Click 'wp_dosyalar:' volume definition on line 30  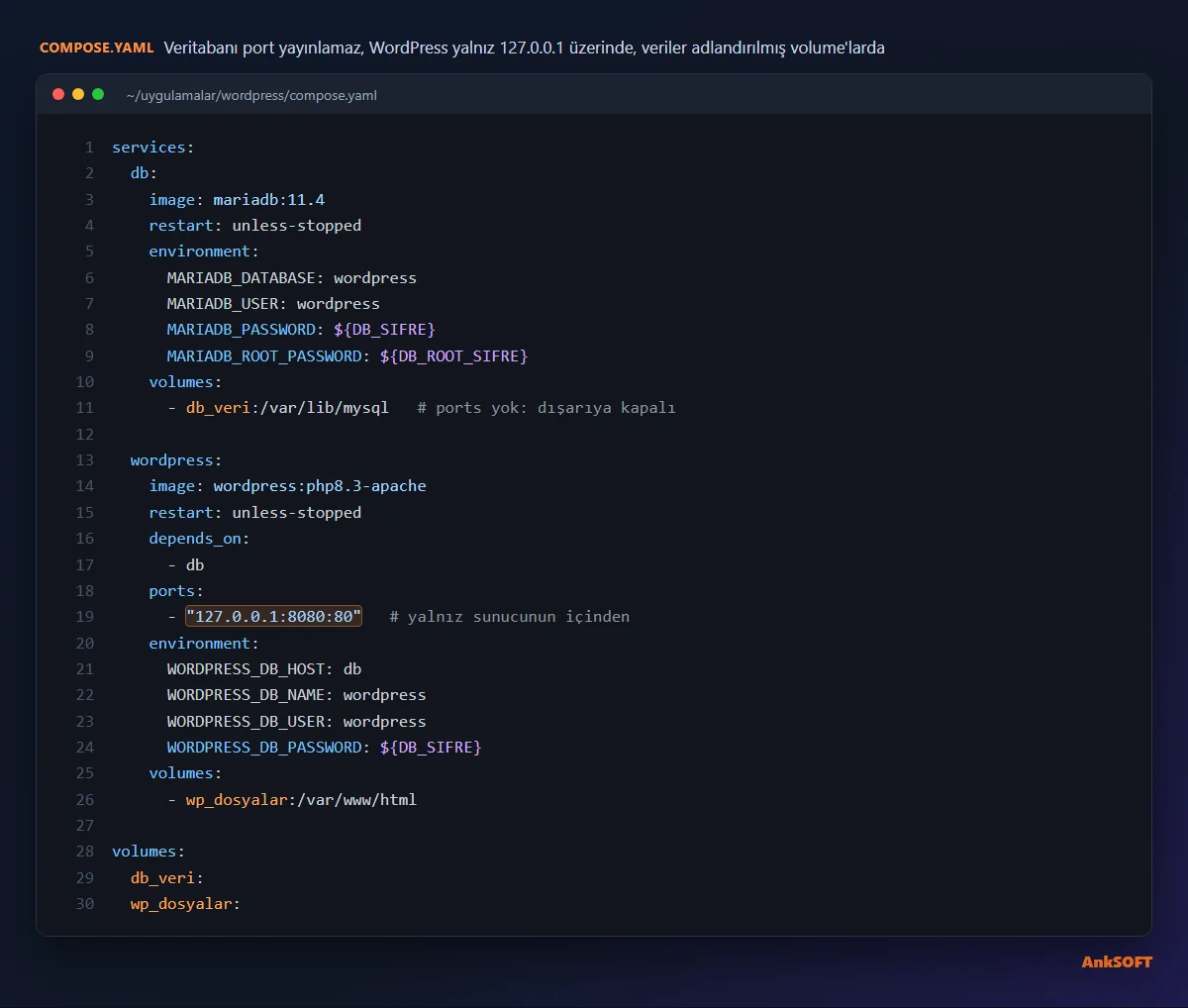[185, 904]
